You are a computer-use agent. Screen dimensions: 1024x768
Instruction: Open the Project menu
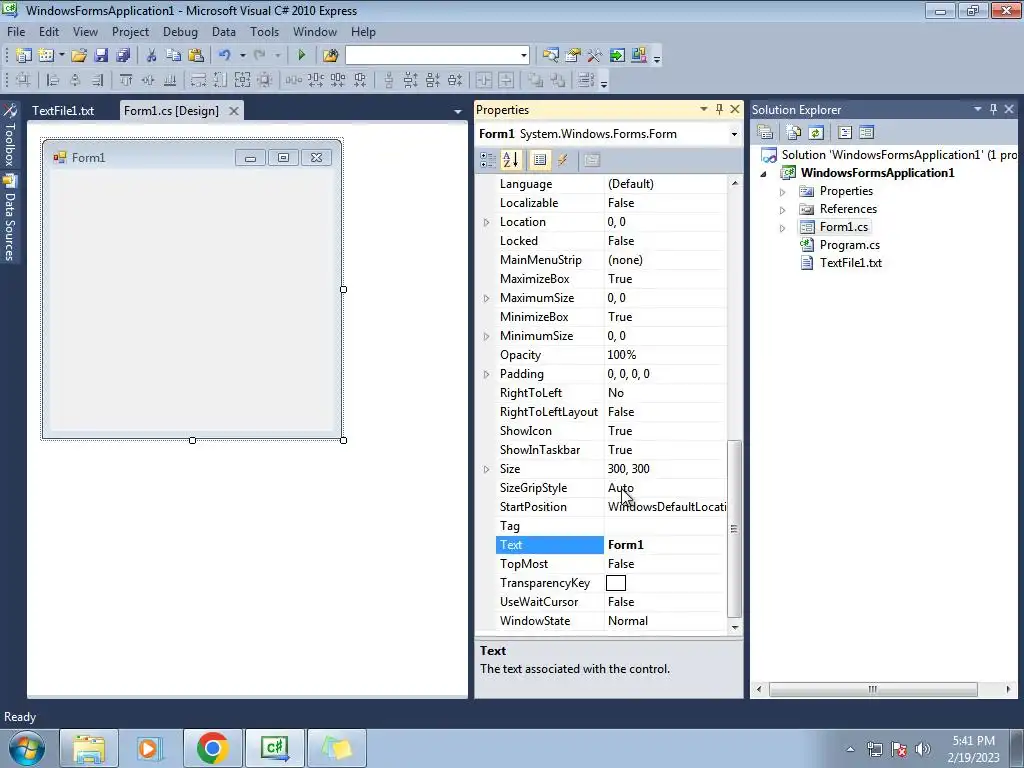point(130,32)
